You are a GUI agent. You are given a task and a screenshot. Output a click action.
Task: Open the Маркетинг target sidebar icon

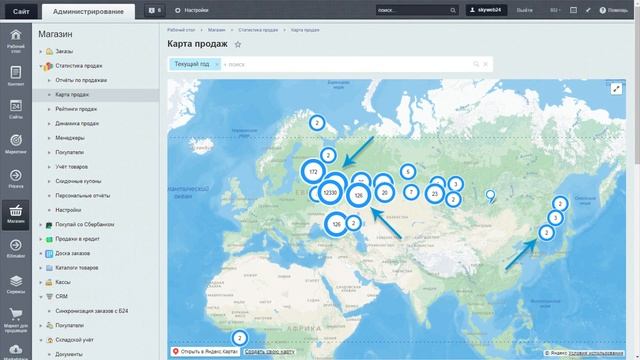click(x=16, y=144)
